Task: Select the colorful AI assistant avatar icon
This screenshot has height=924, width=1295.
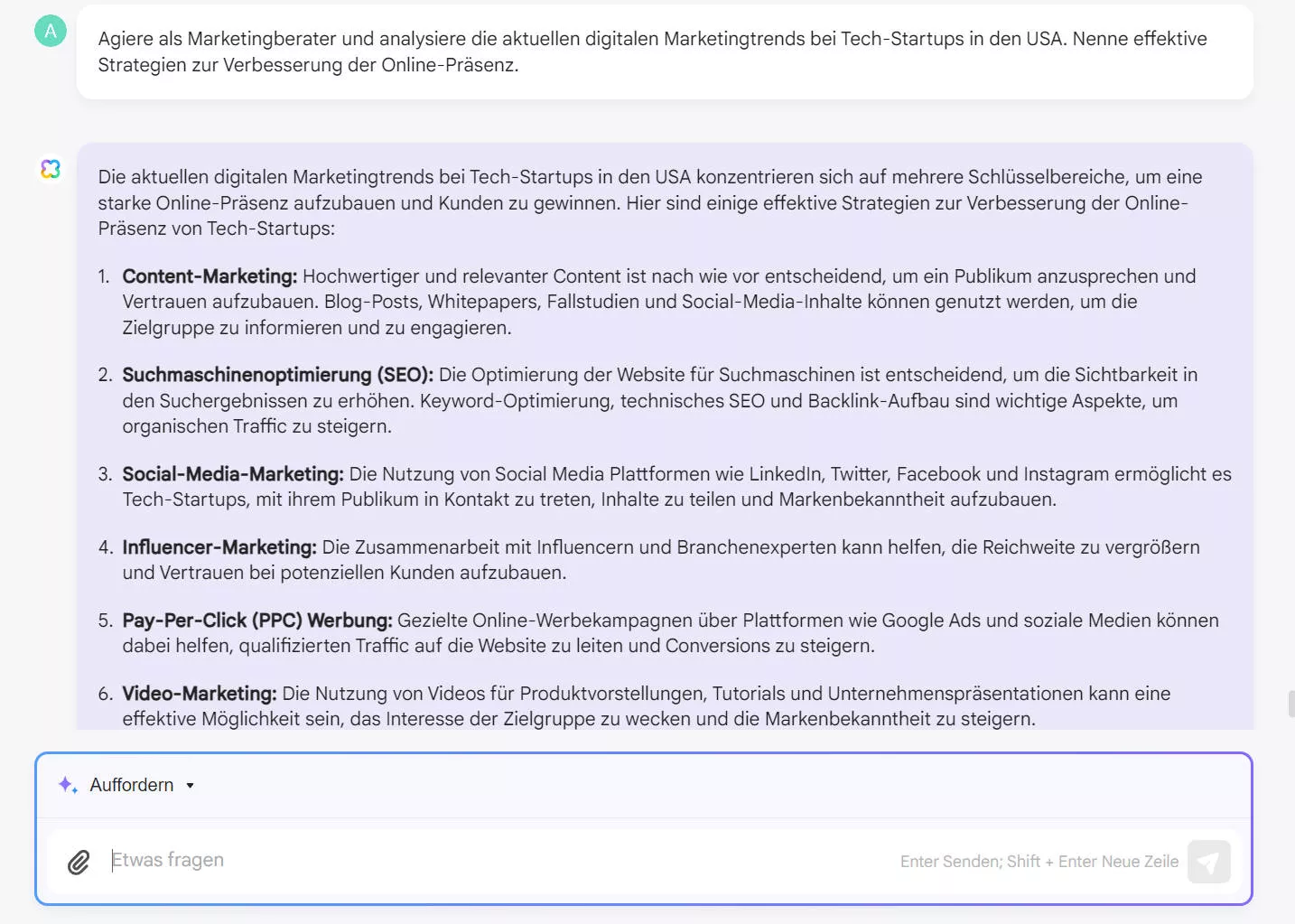Action: point(51,169)
